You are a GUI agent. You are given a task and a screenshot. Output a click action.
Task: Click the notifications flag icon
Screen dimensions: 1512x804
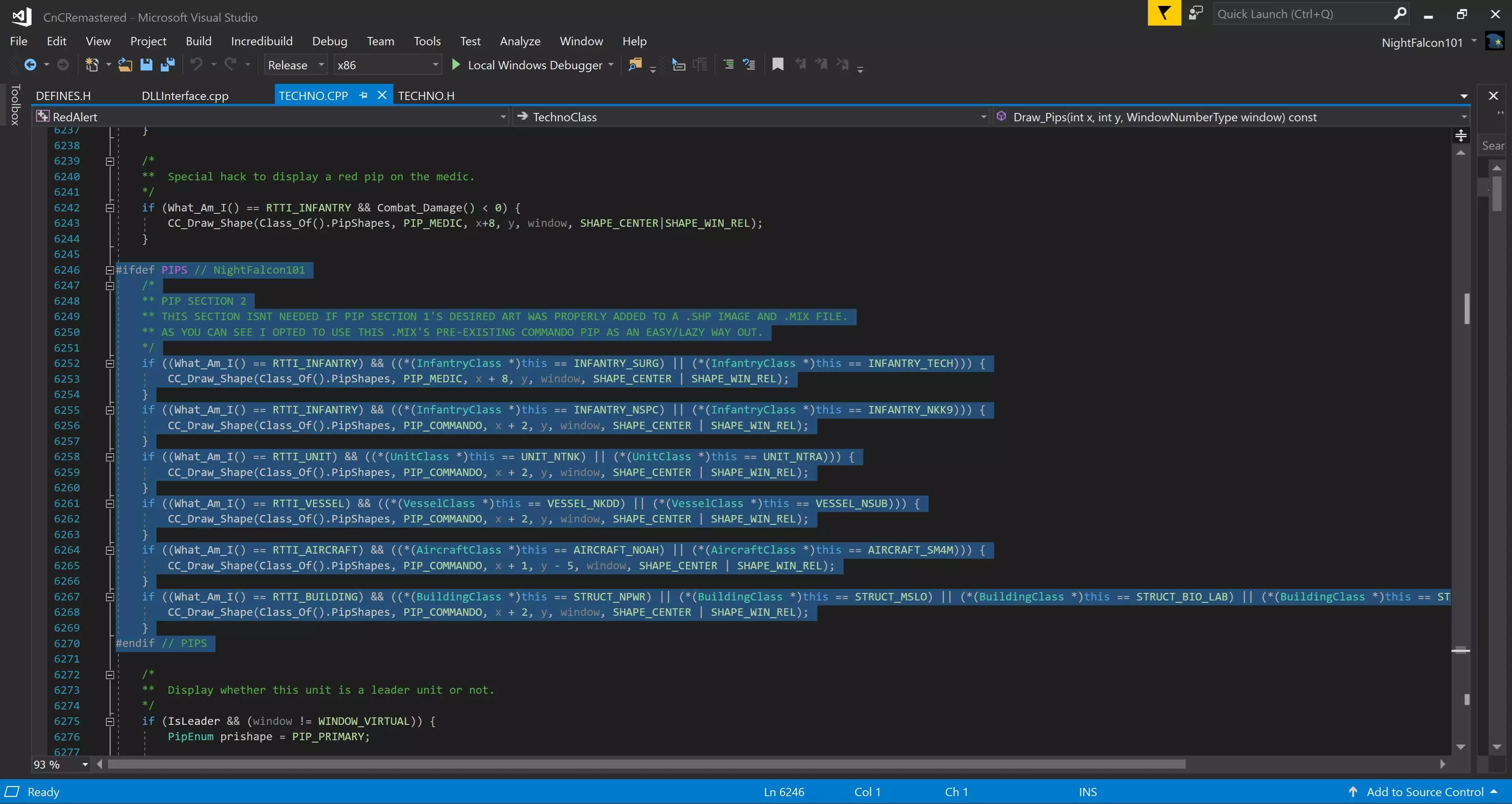pos(1164,13)
